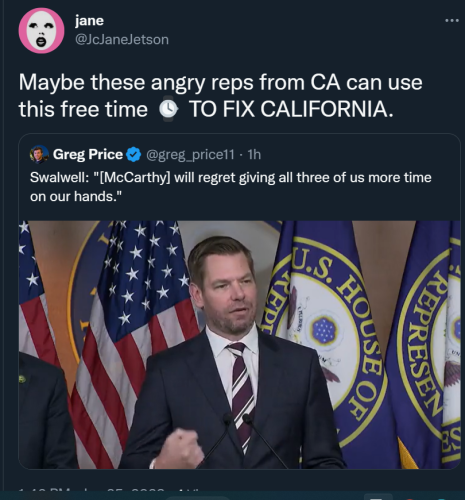Click the clock emoji in the tweet
Image resolution: width=465 pixels, height=500 pixels.
(x=168, y=109)
